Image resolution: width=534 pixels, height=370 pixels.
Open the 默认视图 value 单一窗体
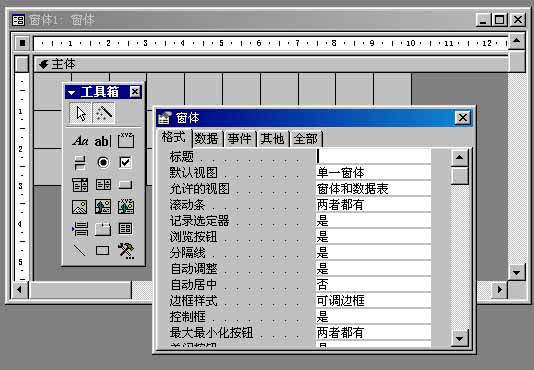(373, 172)
